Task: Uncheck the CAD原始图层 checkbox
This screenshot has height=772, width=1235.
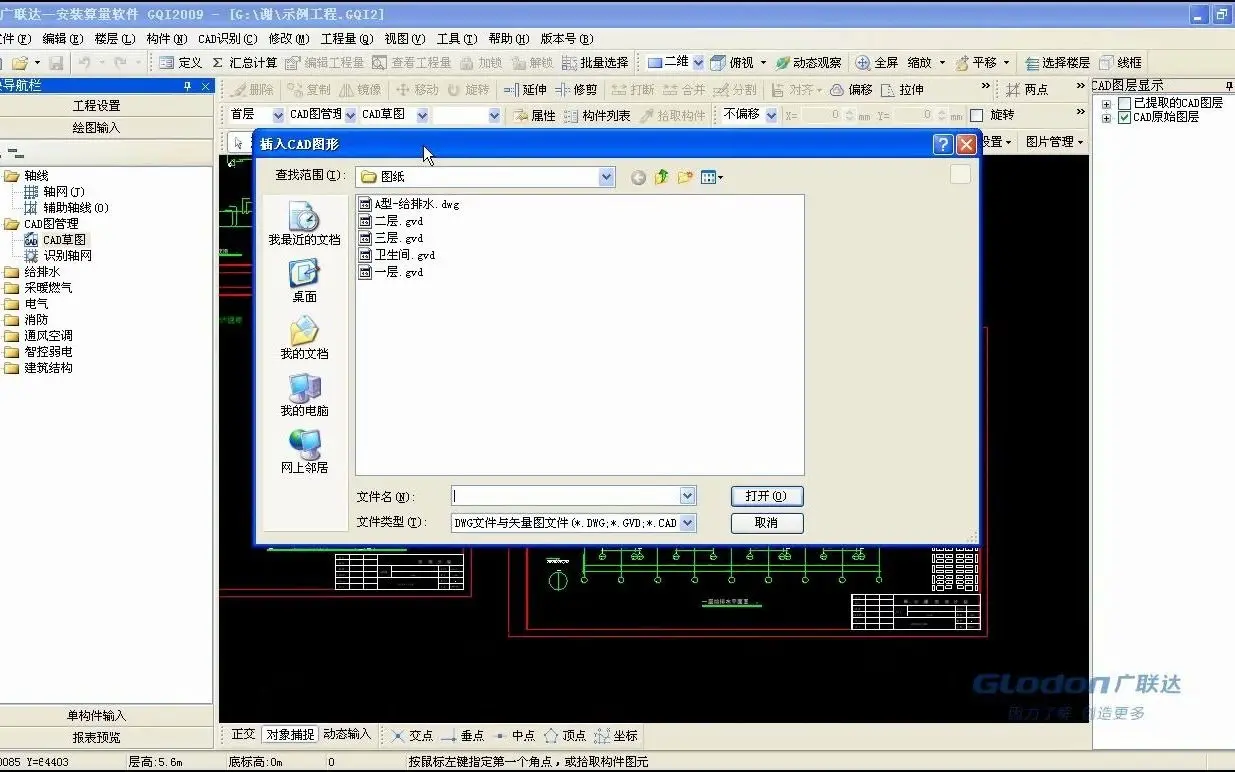Action: click(1125, 117)
